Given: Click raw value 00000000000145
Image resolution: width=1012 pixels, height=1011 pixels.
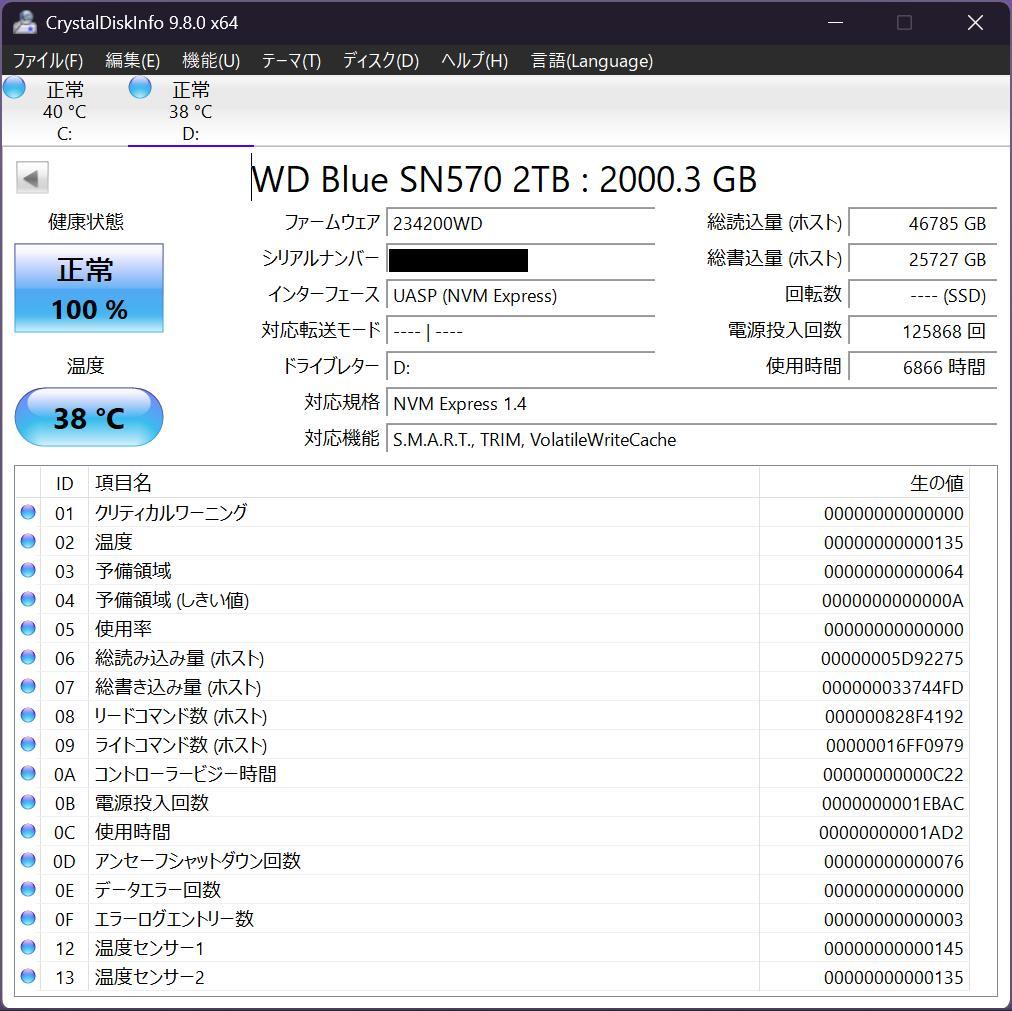Looking at the screenshot, I should [x=894, y=948].
